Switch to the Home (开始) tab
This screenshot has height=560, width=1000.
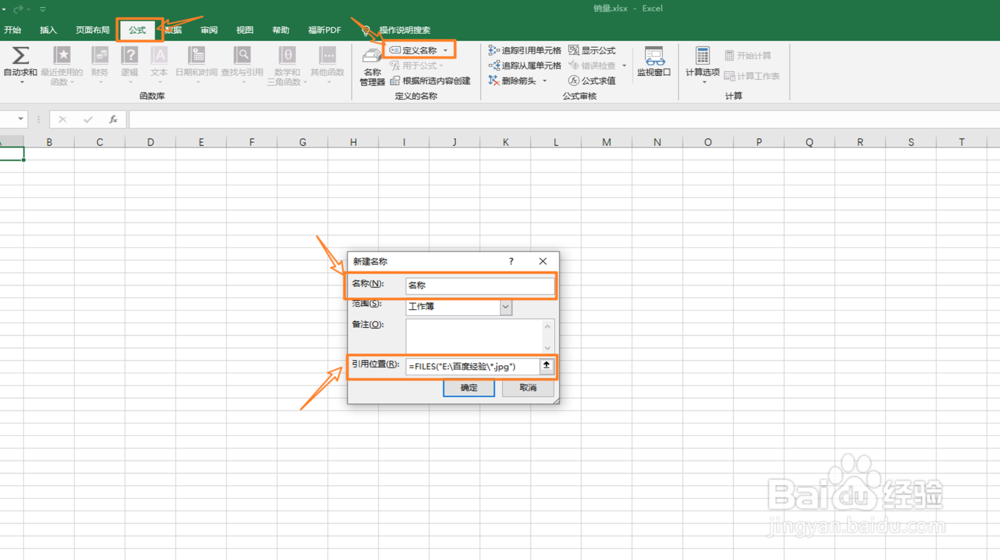pyautogui.click(x=13, y=30)
